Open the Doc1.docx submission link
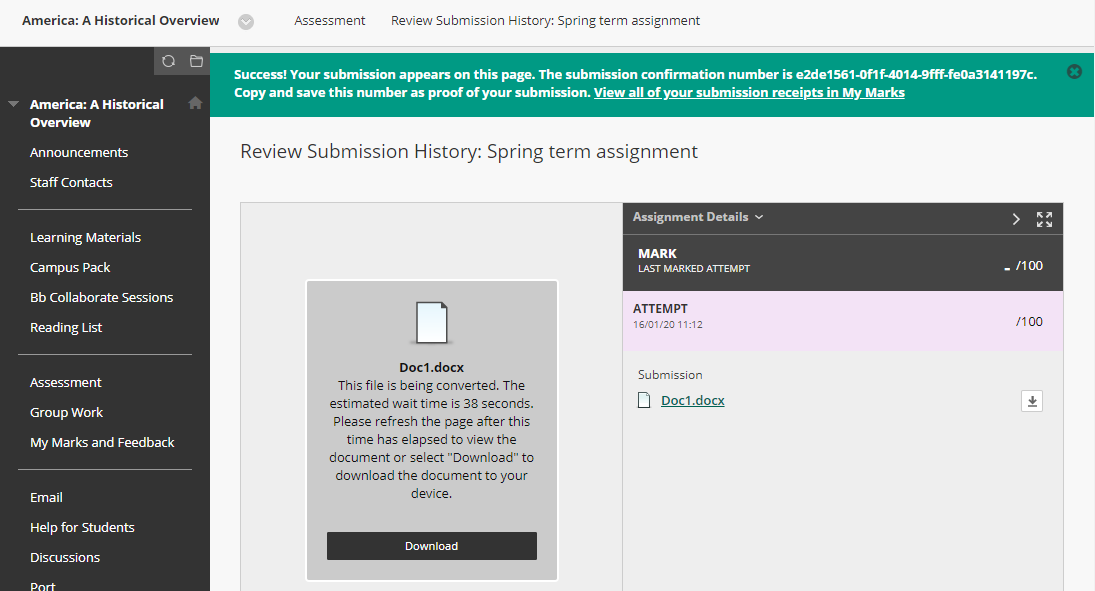The image size is (1095, 591). (x=693, y=400)
